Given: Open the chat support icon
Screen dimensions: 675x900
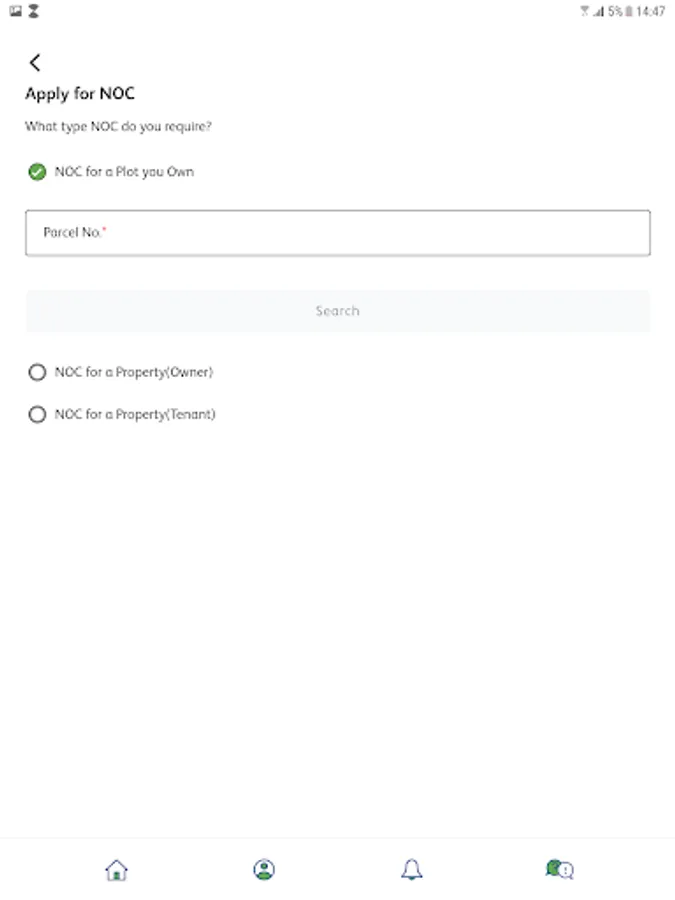Looking at the screenshot, I should (559, 870).
